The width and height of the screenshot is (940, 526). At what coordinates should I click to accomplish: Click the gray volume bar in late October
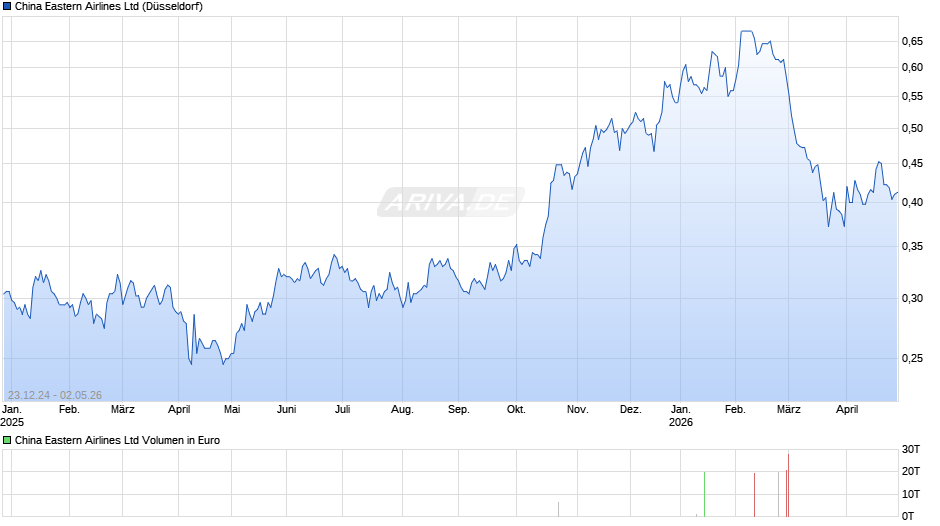click(x=558, y=509)
